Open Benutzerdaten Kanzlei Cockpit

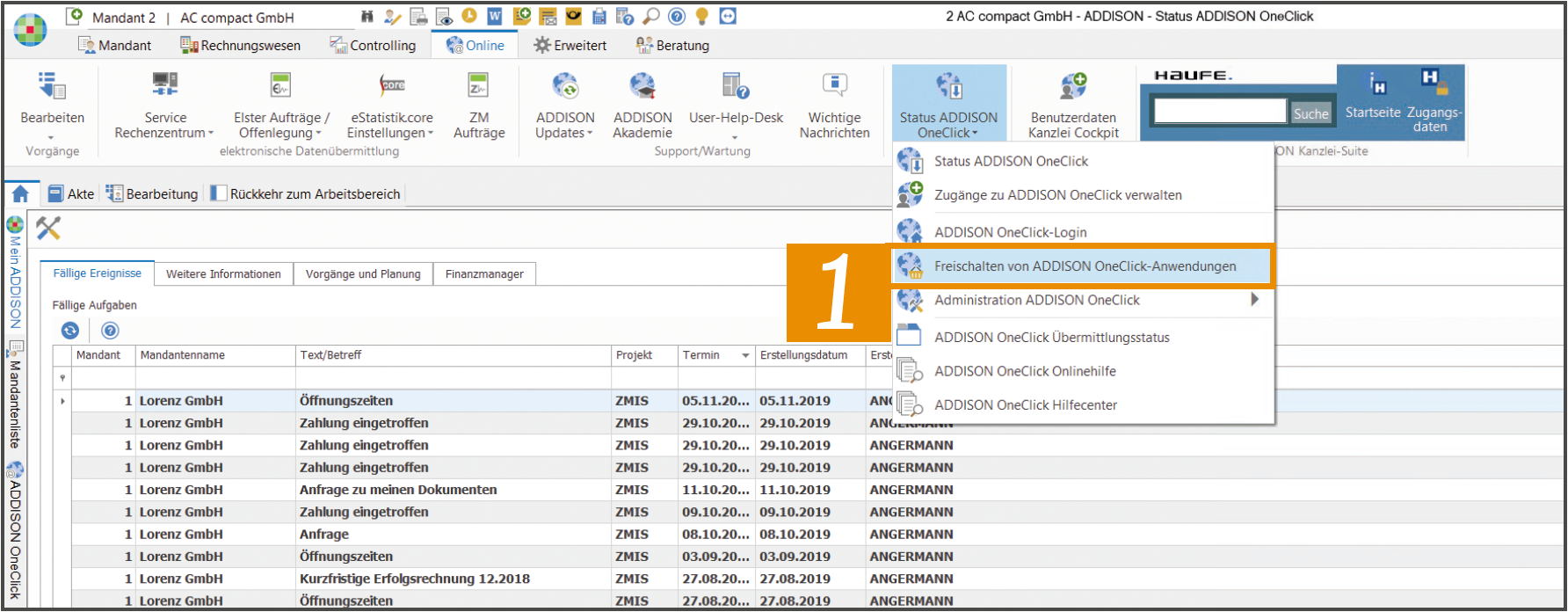[1073, 106]
